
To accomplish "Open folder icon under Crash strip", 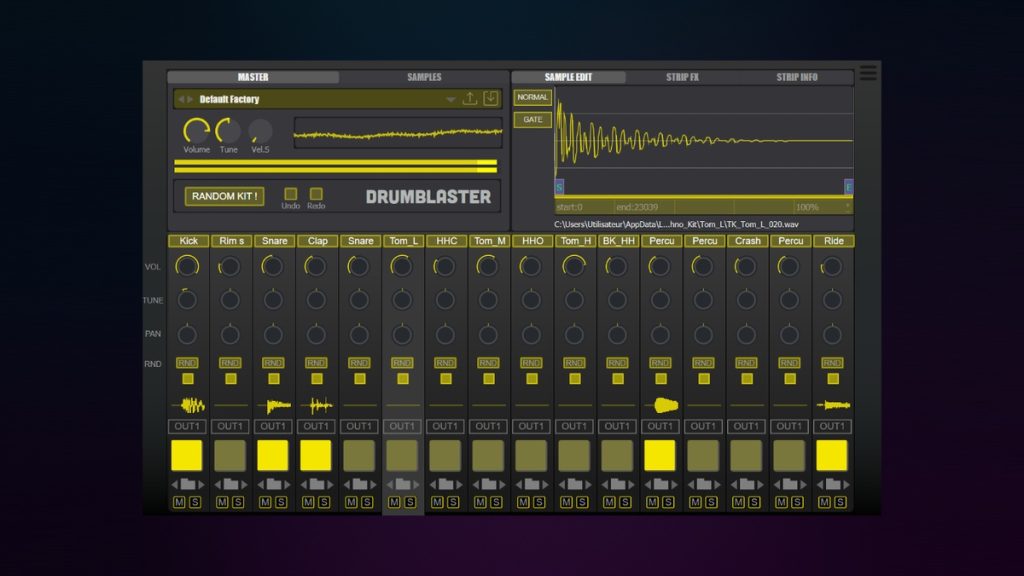I will (x=746, y=484).
